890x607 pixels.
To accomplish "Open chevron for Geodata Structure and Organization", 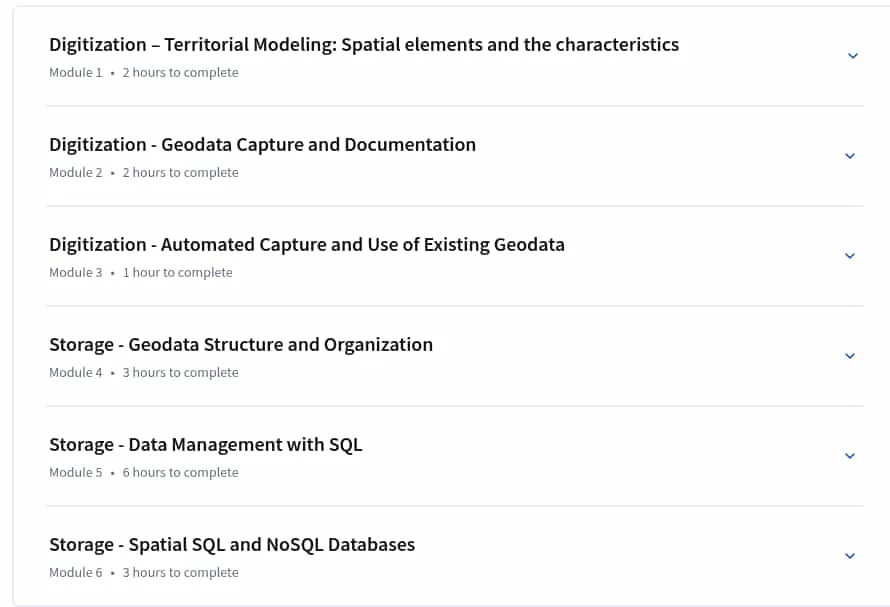I will pos(850,355).
